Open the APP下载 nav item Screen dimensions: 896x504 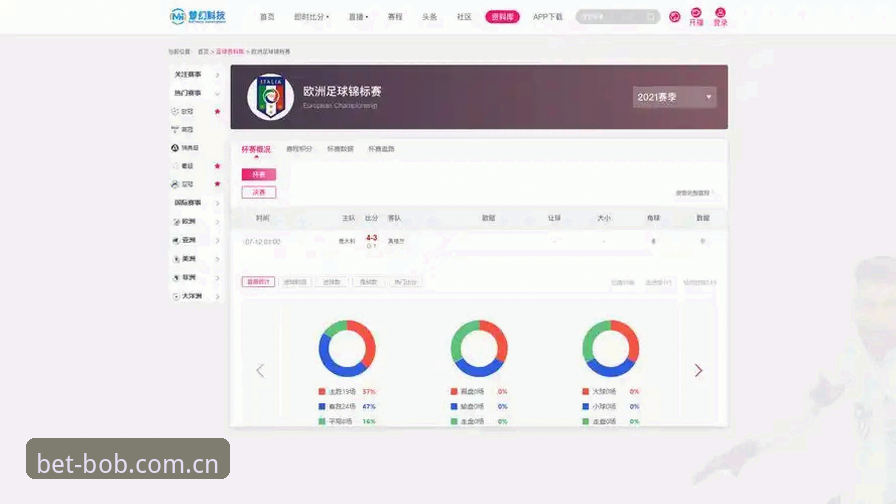coord(547,17)
